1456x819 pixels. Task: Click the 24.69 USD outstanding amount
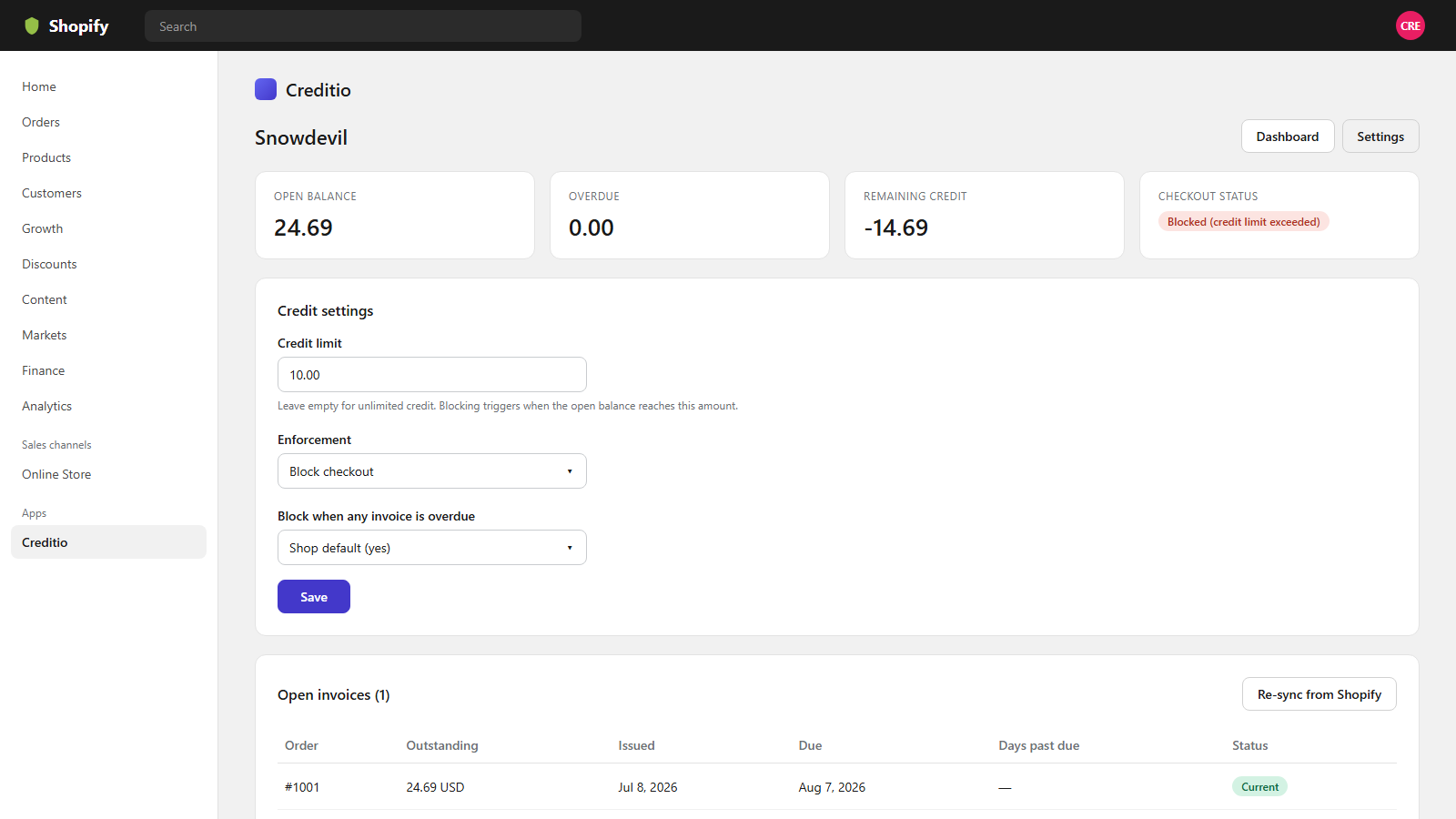tap(435, 787)
